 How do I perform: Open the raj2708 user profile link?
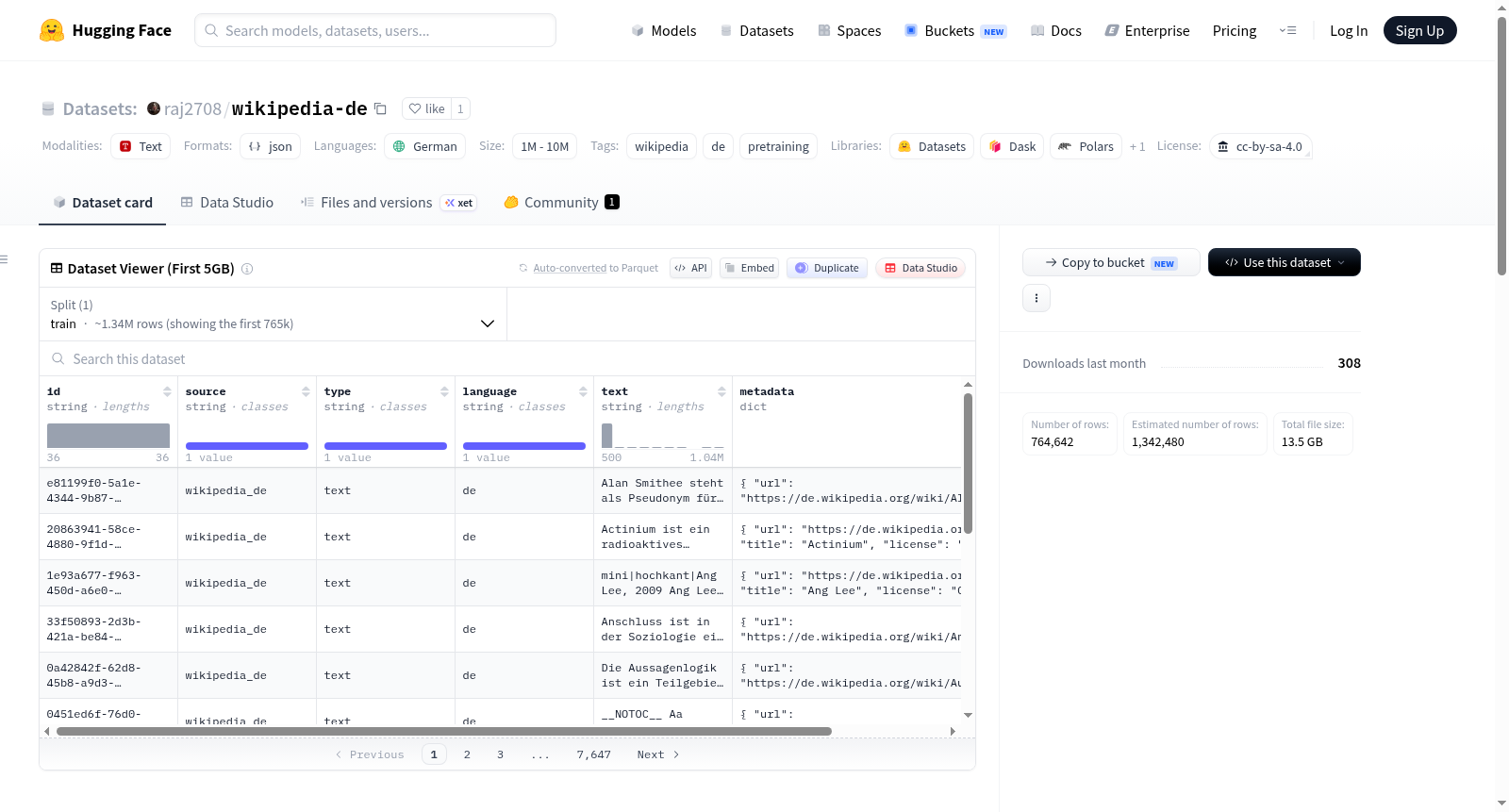192,108
